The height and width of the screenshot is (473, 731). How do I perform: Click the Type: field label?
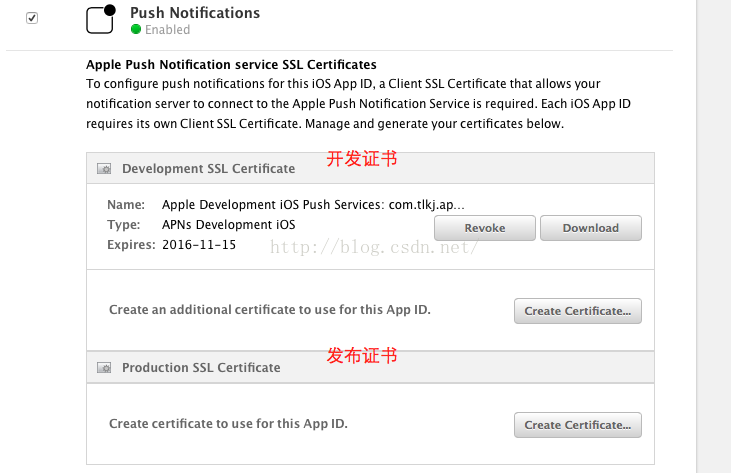pyautogui.click(x=124, y=225)
